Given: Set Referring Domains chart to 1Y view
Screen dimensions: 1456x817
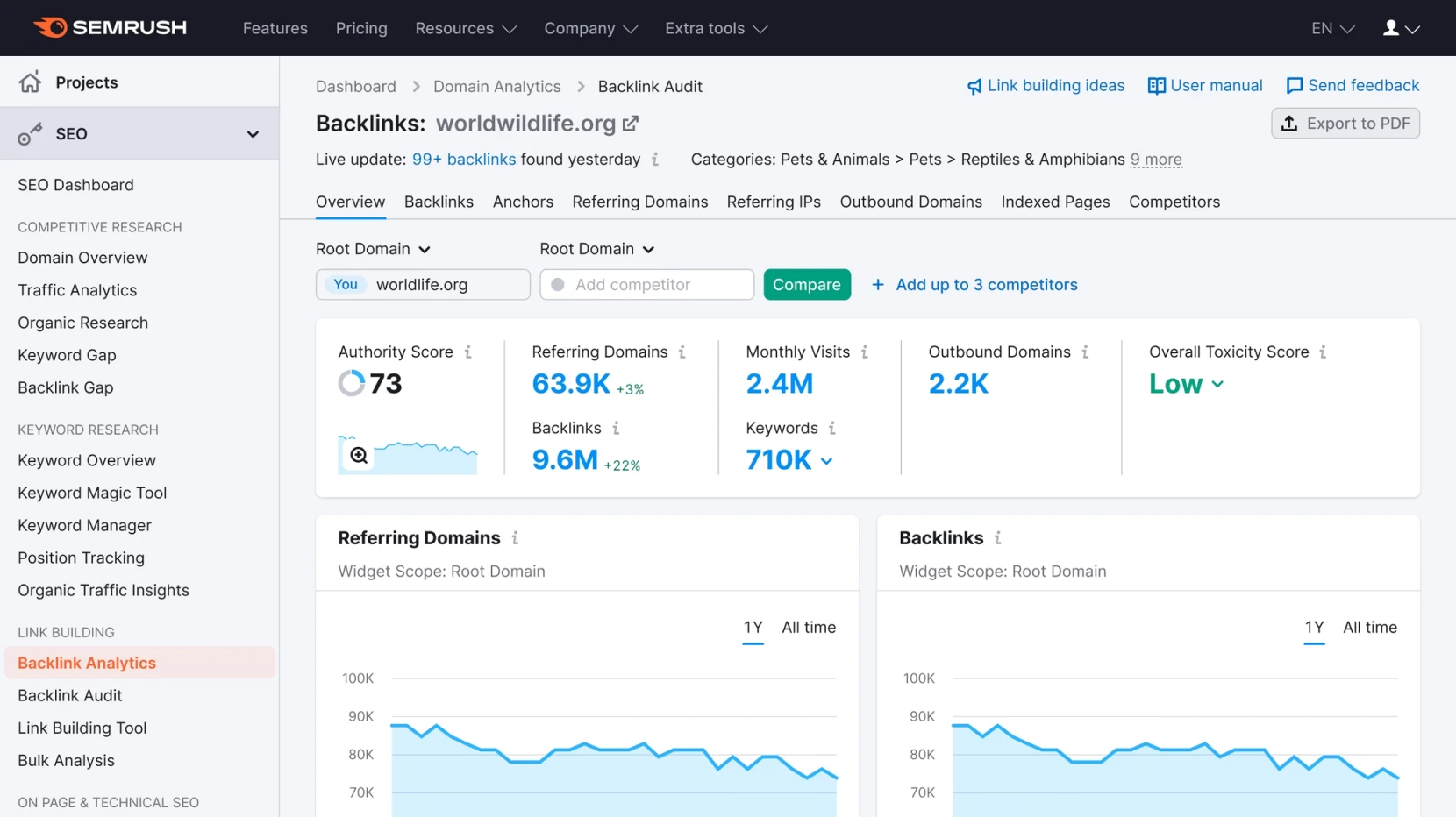Looking at the screenshot, I should click(753, 627).
